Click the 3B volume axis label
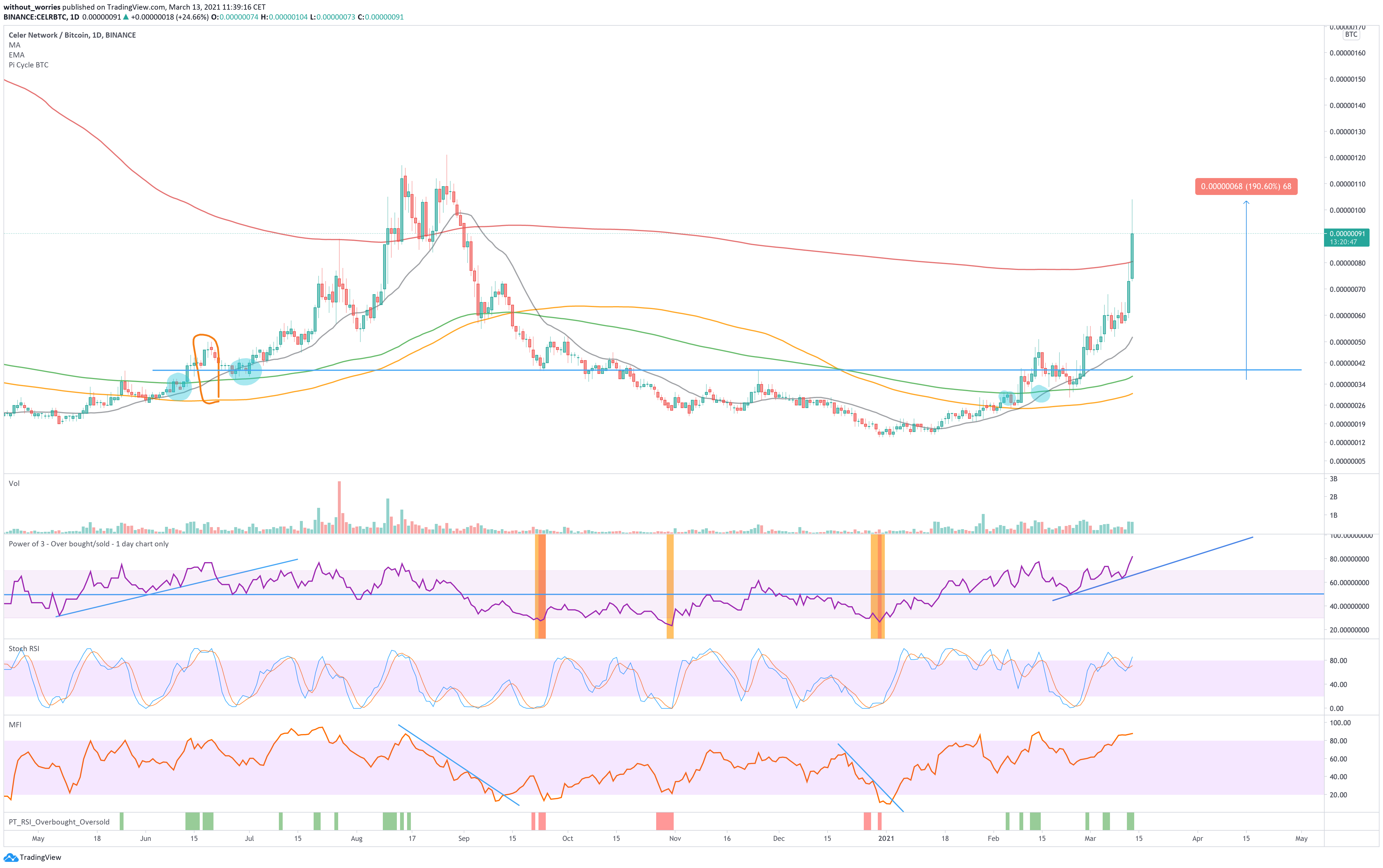The height and width of the screenshot is (868, 1383). (1334, 479)
